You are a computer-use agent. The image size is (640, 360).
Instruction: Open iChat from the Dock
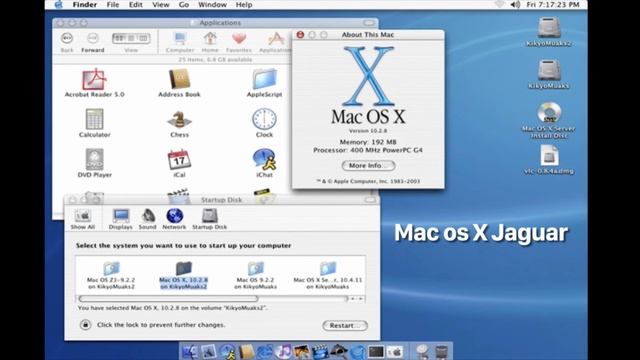click(228, 351)
